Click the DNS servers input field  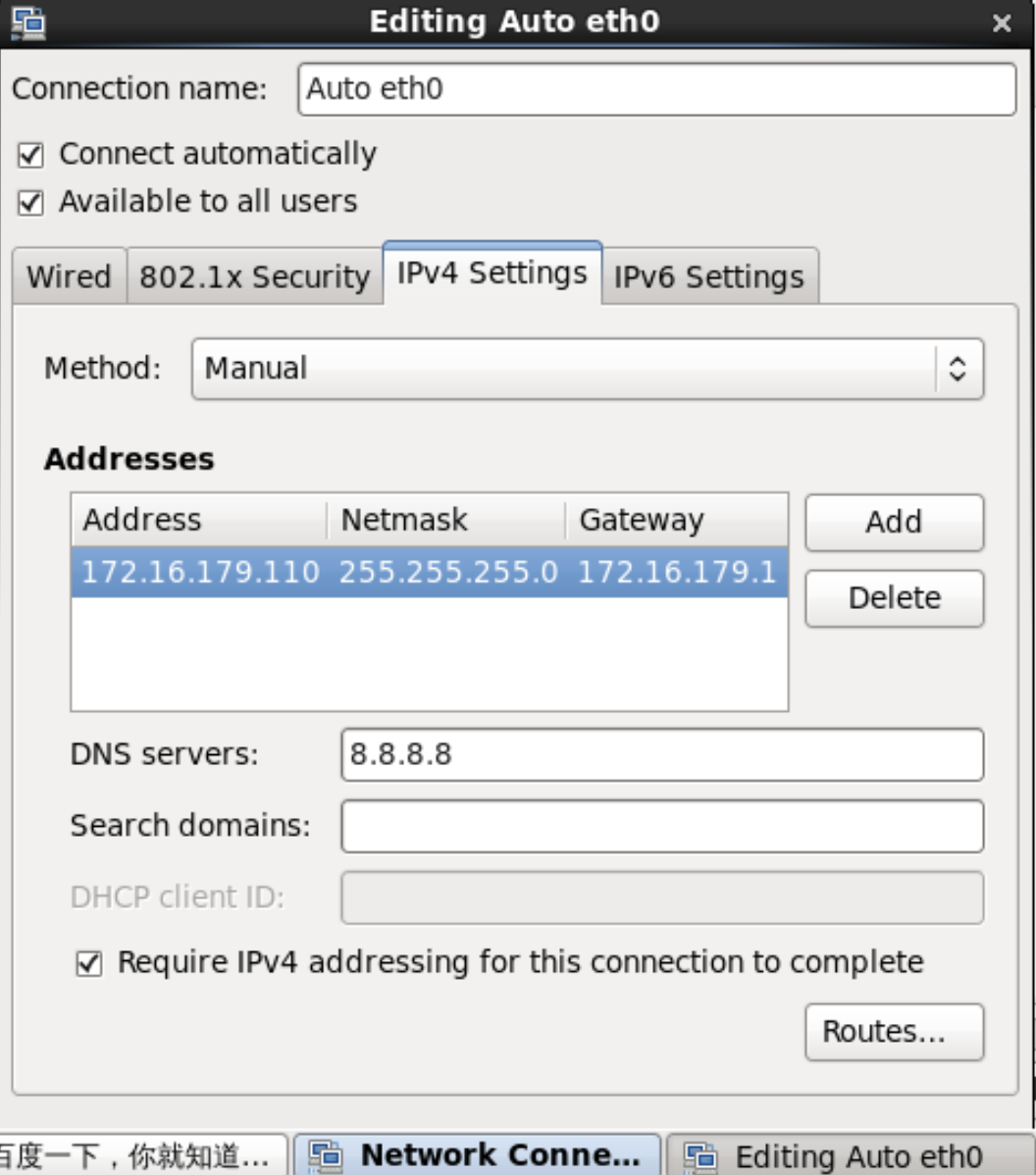pyautogui.click(x=661, y=754)
